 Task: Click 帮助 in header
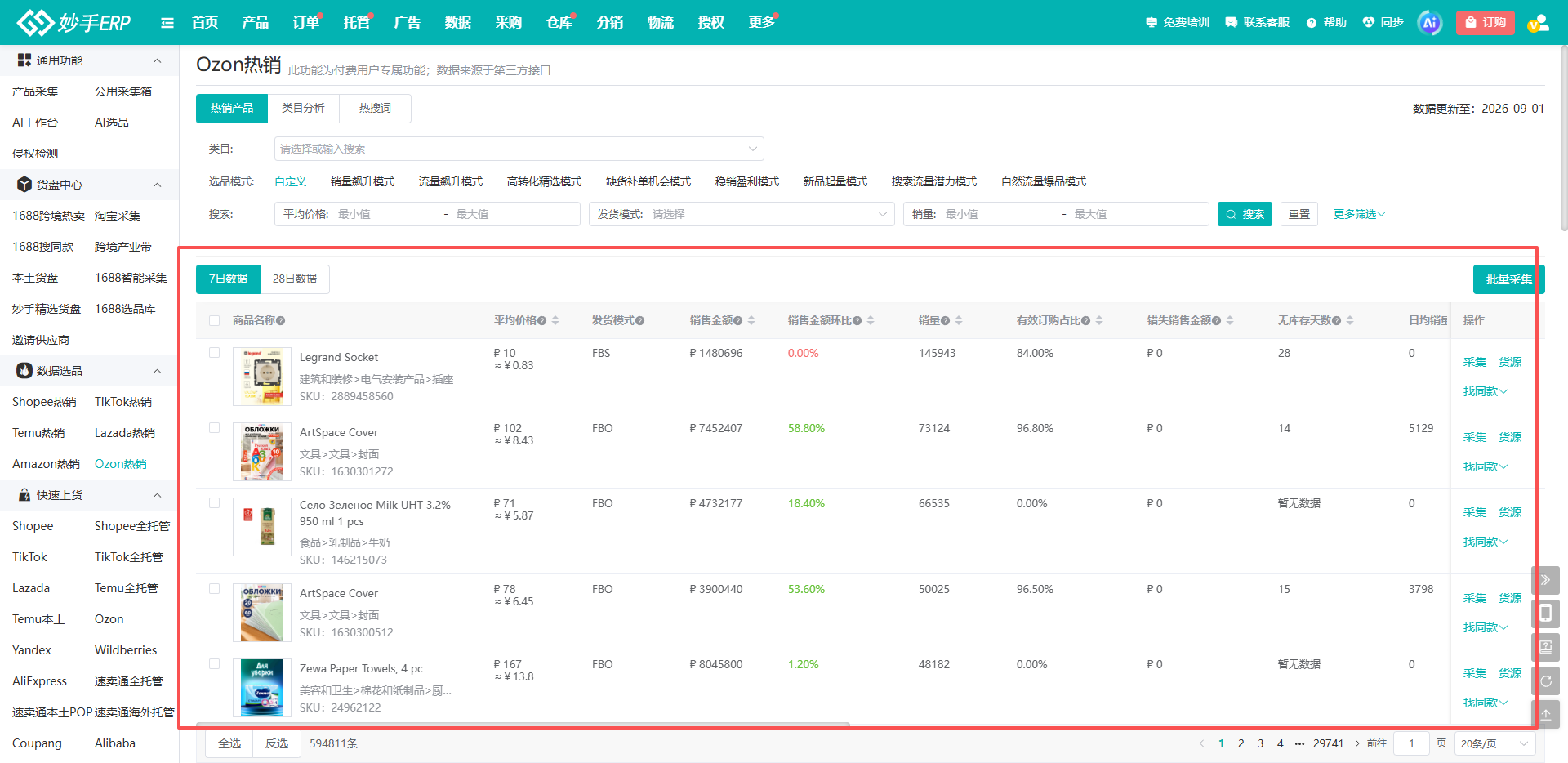[x=1326, y=23]
